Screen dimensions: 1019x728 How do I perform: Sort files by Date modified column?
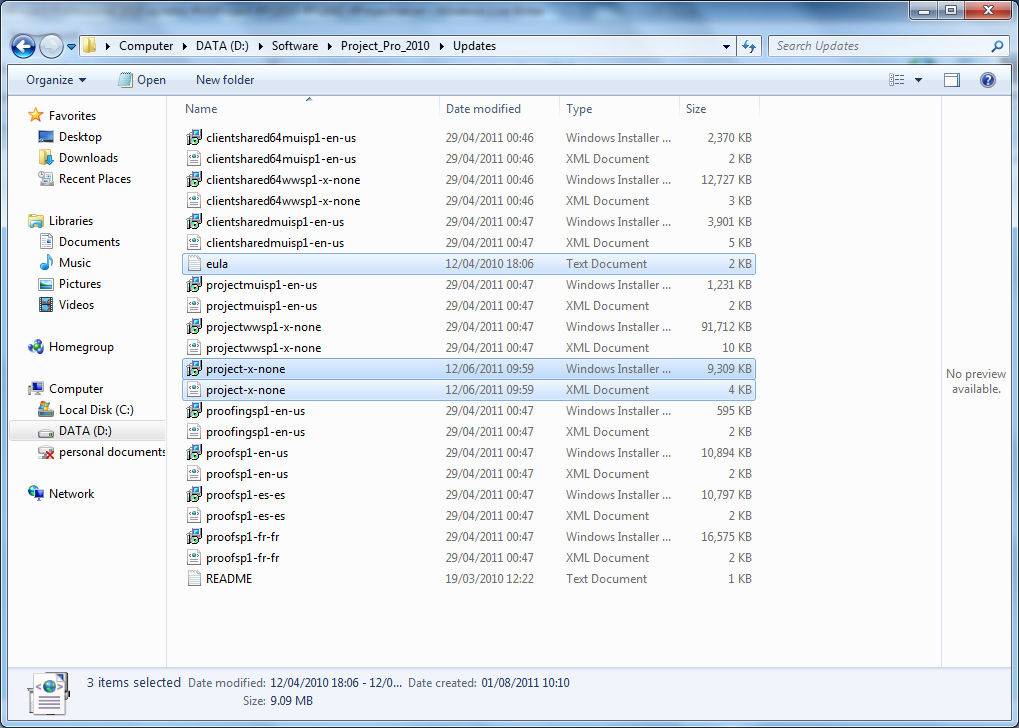tap(483, 109)
